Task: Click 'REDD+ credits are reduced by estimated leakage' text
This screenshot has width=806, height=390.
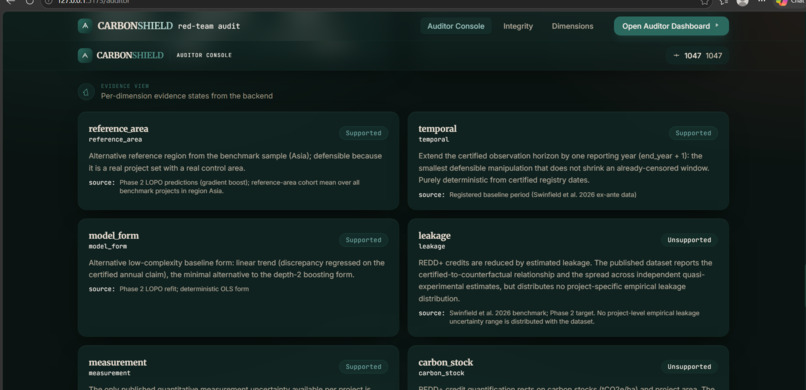Action: coord(565,281)
